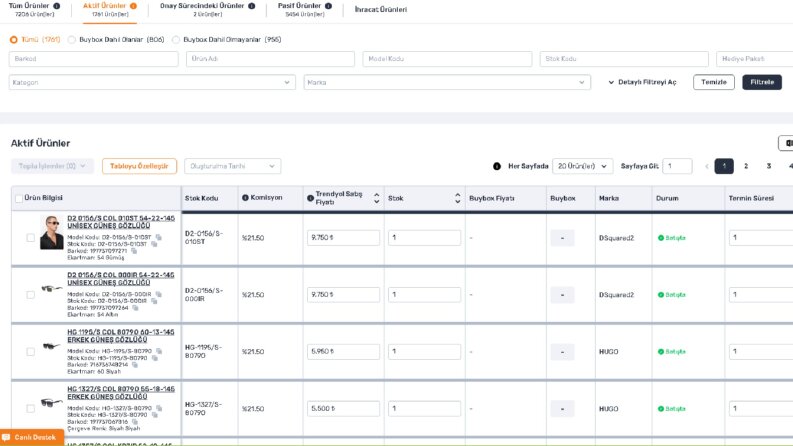This screenshot has height=446, width=793.
Task: Check D2 0156/S COL 010ST product row
Action: point(30,238)
